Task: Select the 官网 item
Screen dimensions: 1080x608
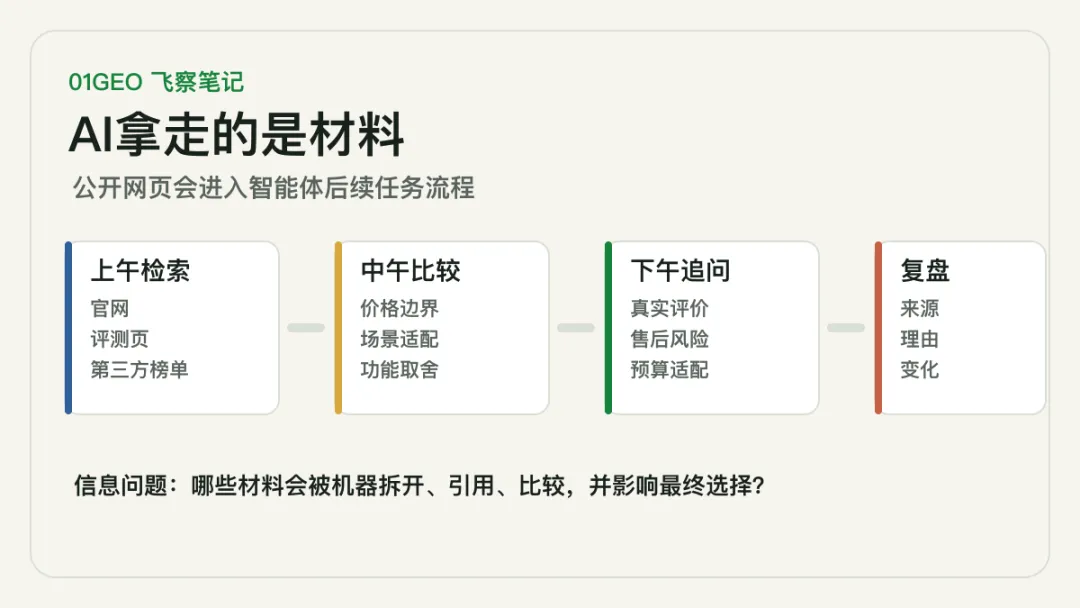Action: point(110,308)
